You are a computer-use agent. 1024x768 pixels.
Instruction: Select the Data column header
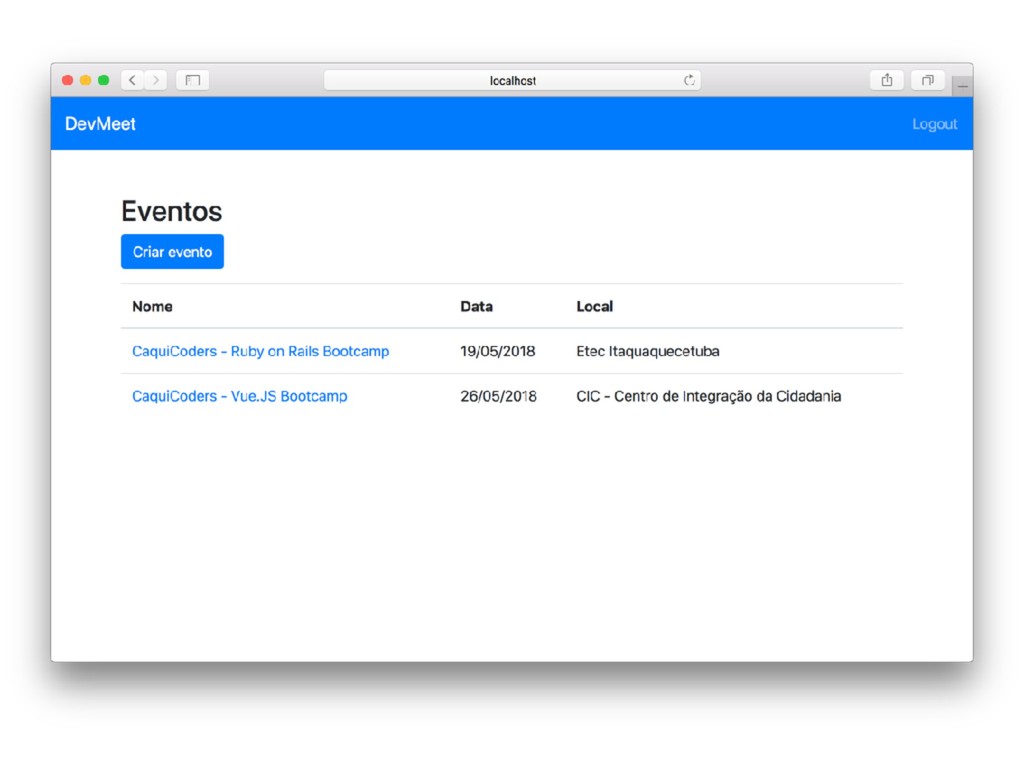click(x=477, y=306)
